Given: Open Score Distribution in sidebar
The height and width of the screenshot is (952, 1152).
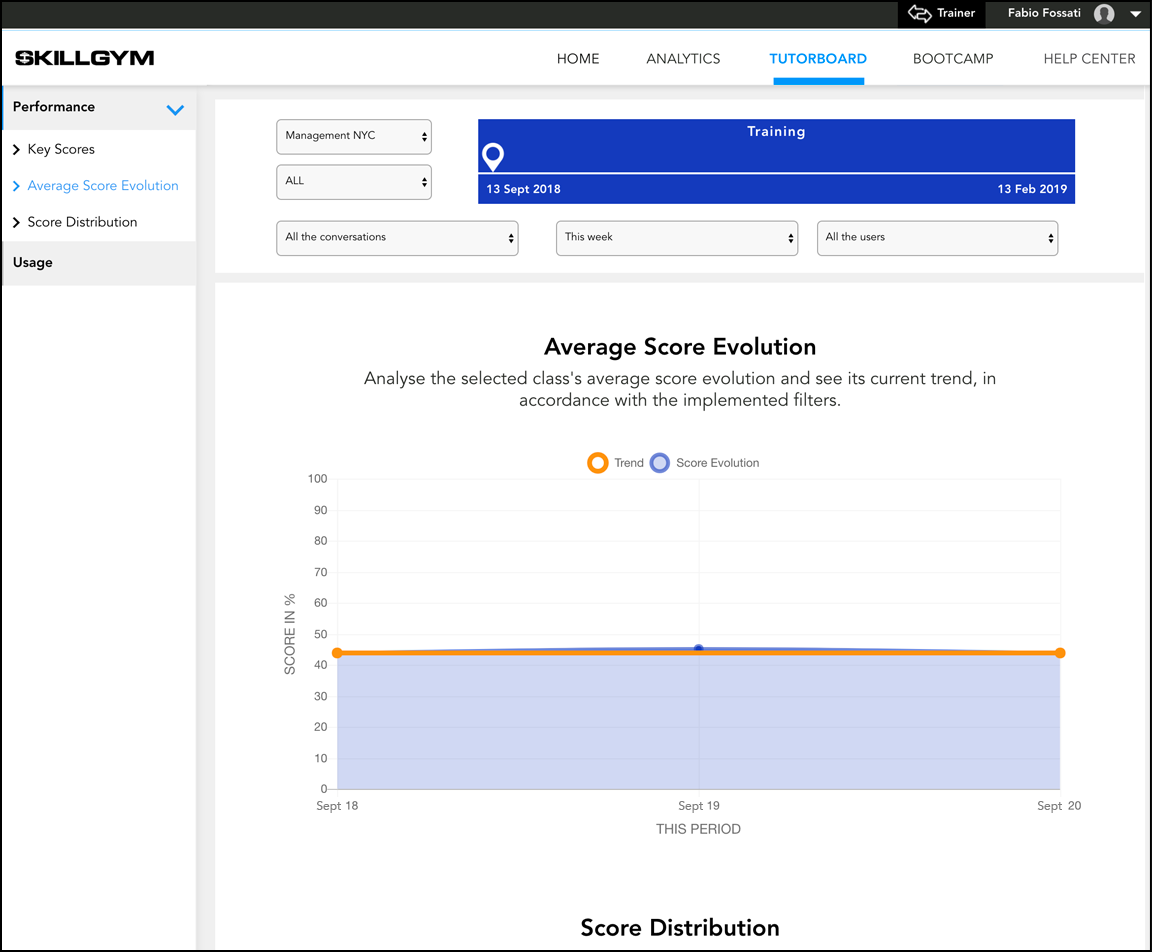Looking at the screenshot, I should pos(82,222).
